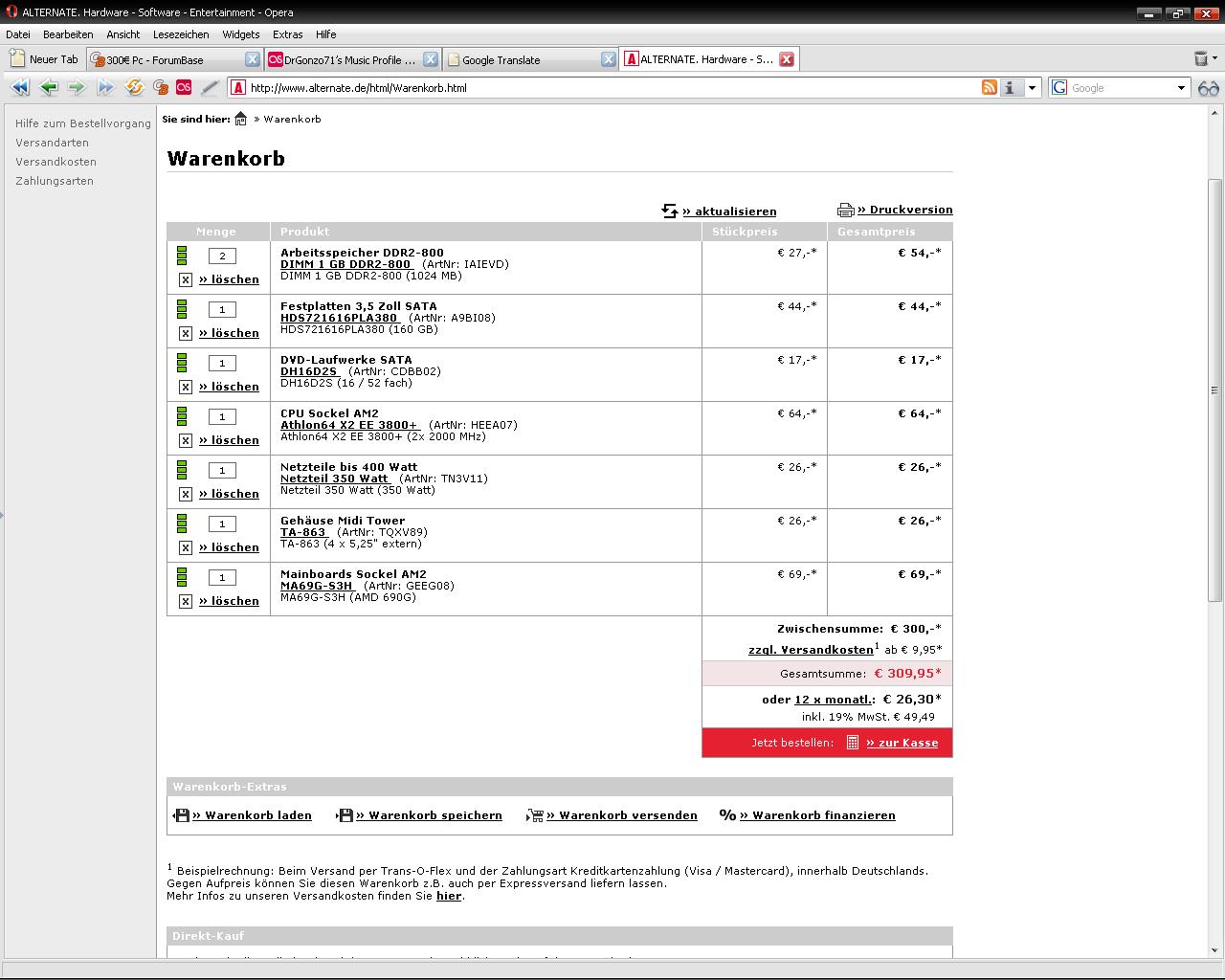Click the page info 'i' icon
Image resolution: width=1225 pixels, height=980 pixels.
coord(1011,87)
